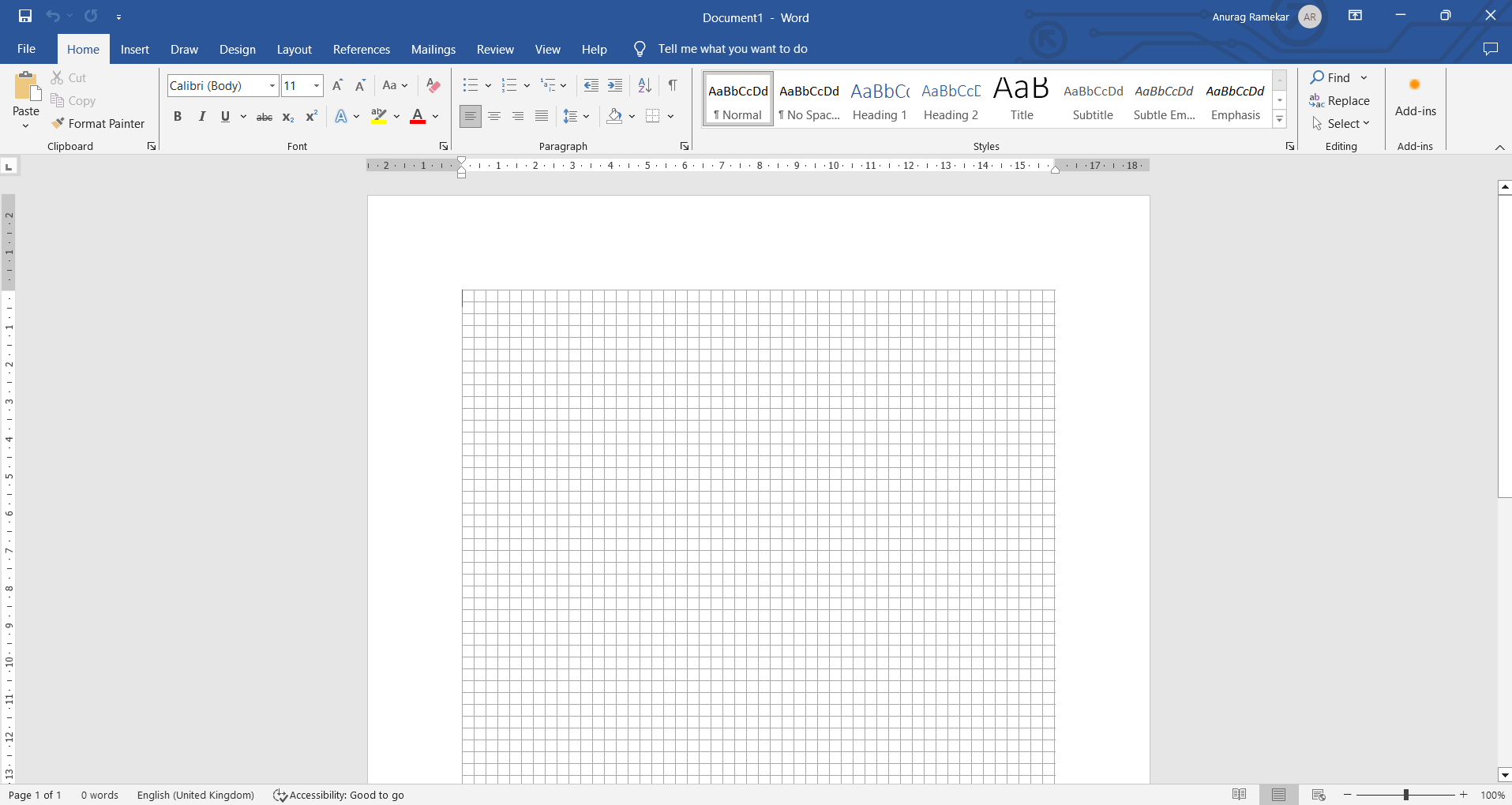Open borders dropdown arrow
Viewport: 1512px width, 805px height.
click(x=670, y=117)
